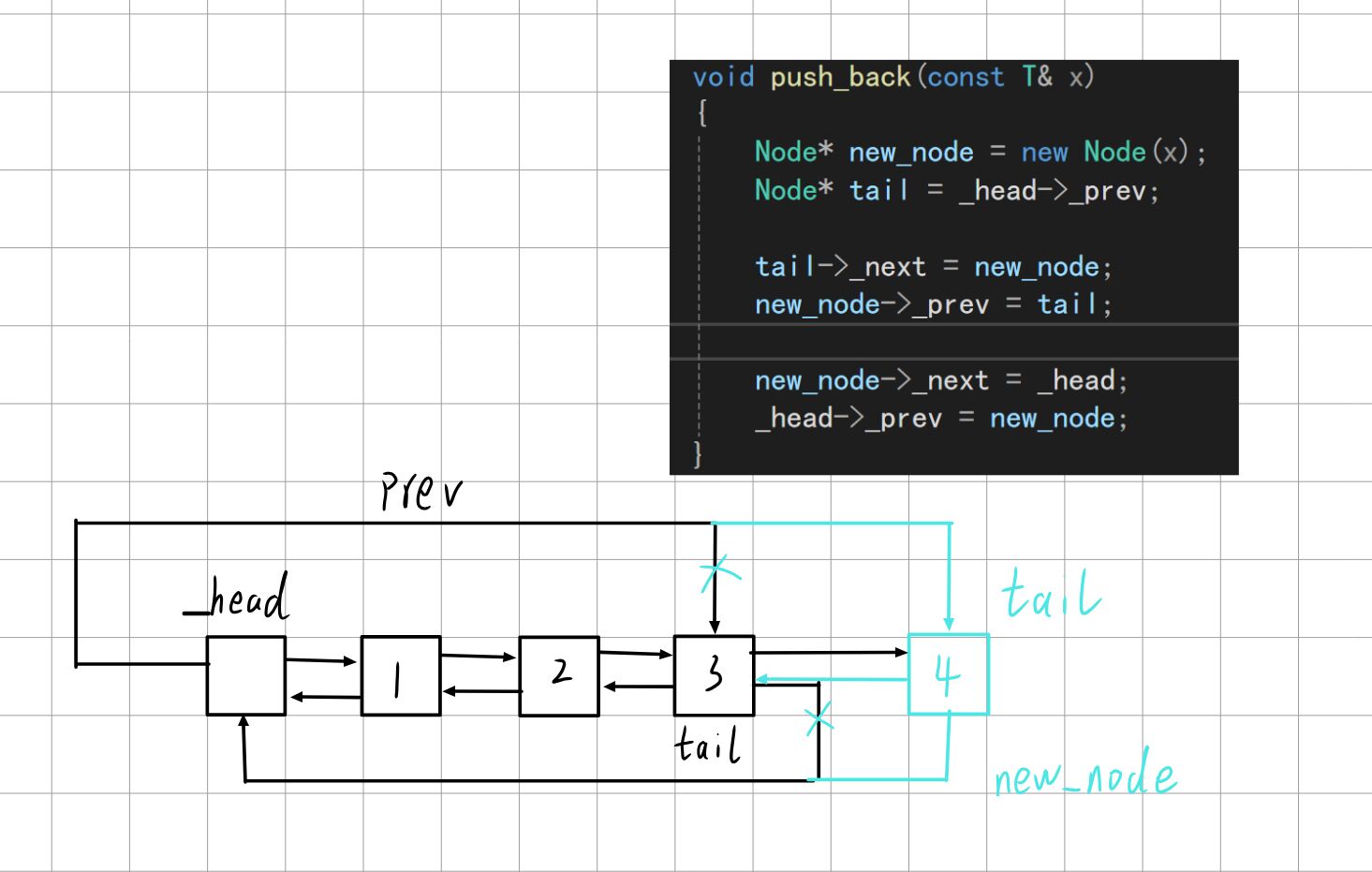
Task: Click the cyan 'new_node' label
Action: coord(1085,774)
